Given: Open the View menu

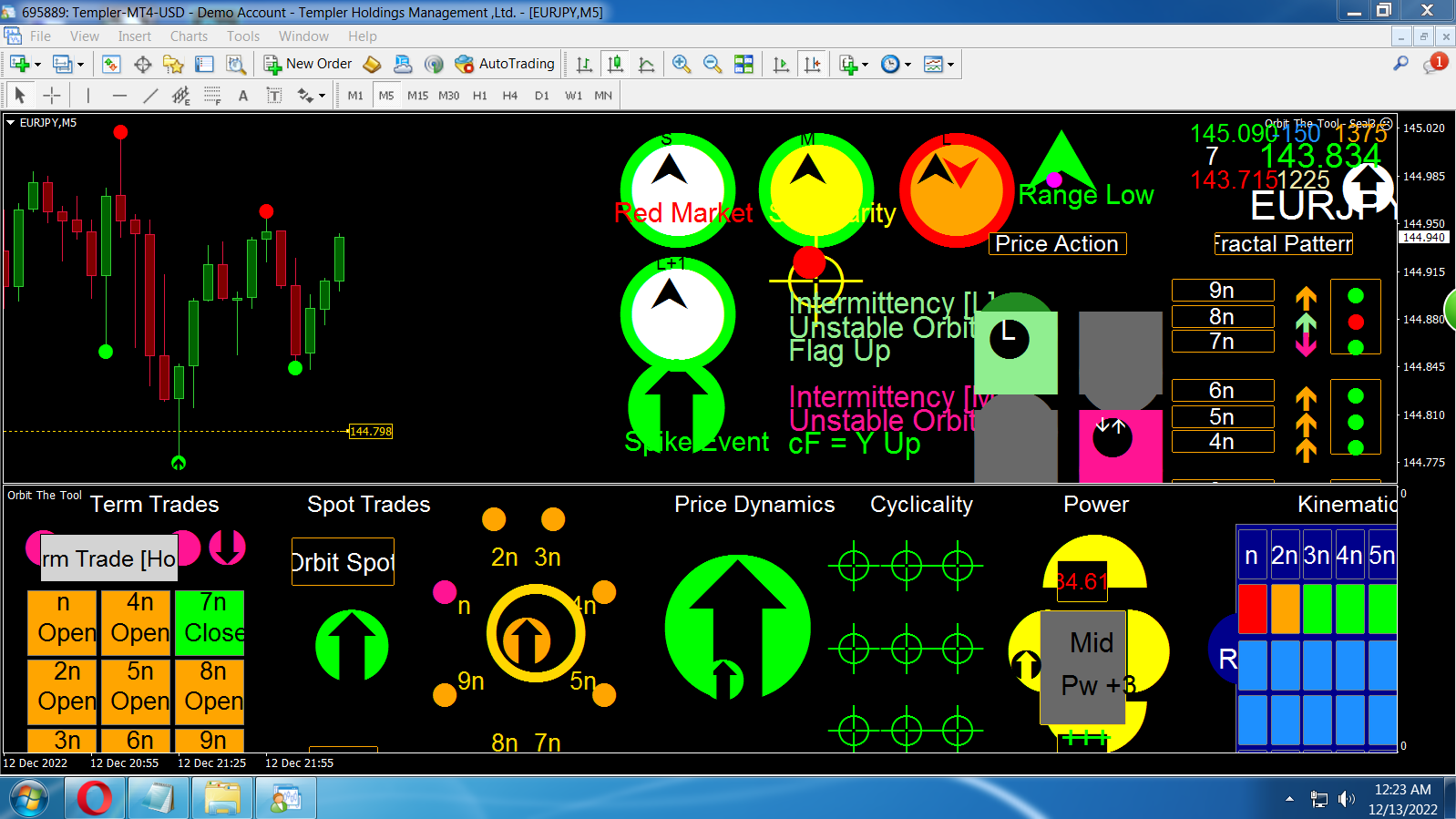Looking at the screenshot, I should (85, 36).
